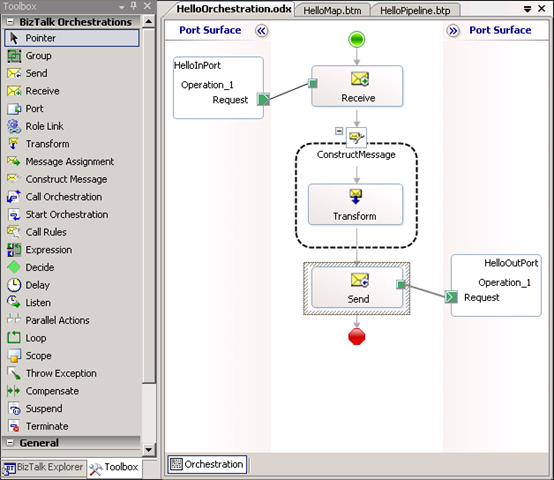This screenshot has width=554, height=480.
Task: Switch to the HelloMap.btm tab
Action: pyautogui.click(x=332, y=11)
